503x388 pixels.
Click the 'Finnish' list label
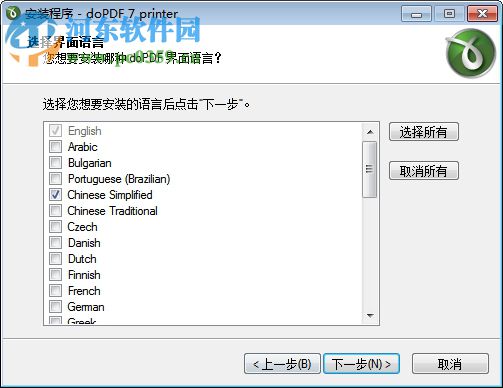coord(84,275)
